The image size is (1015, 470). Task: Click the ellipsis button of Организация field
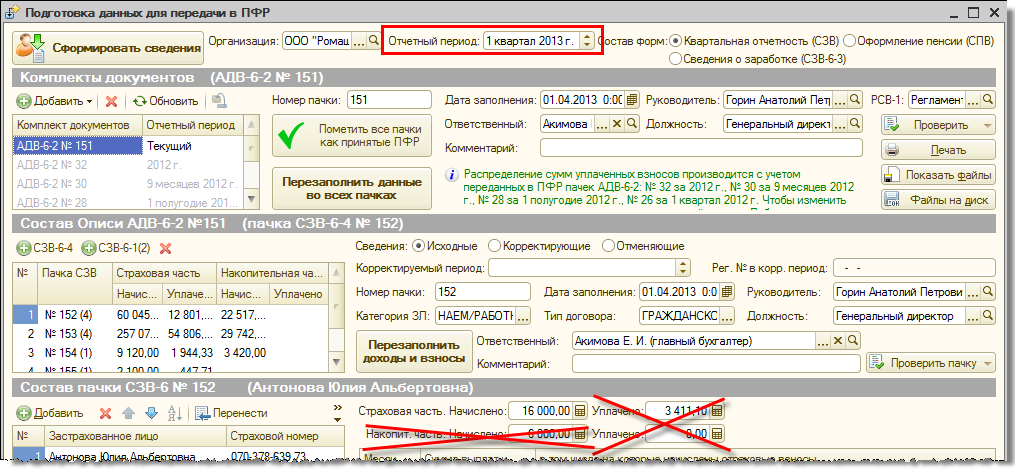click(359, 40)
